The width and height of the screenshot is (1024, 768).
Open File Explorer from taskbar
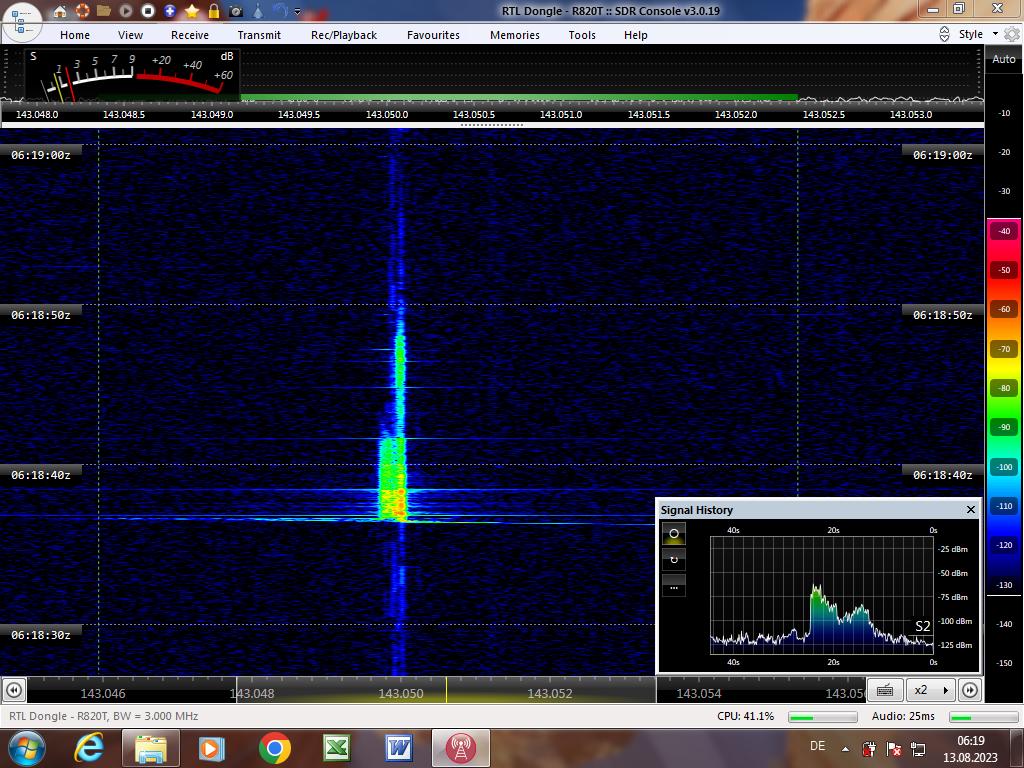[150, 748]
